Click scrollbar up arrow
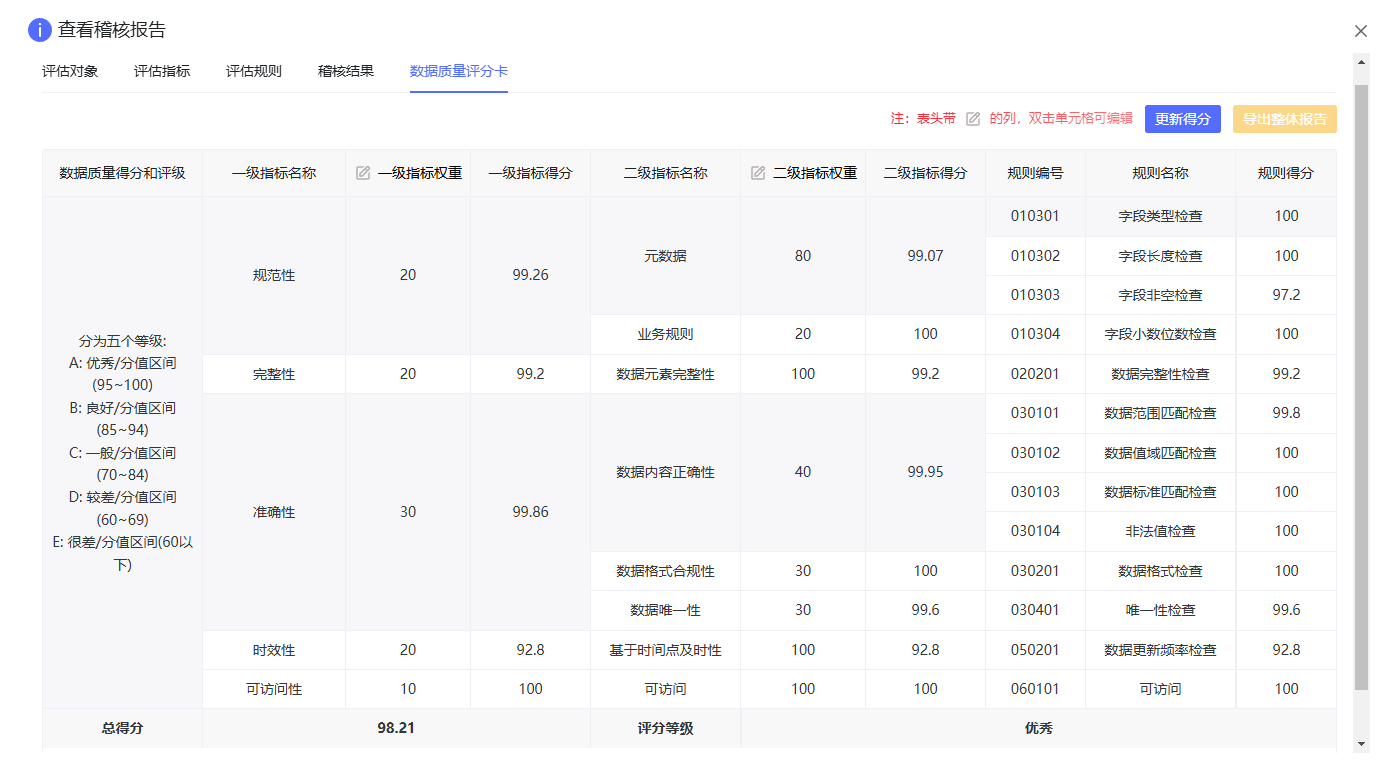 [1361, 62]
